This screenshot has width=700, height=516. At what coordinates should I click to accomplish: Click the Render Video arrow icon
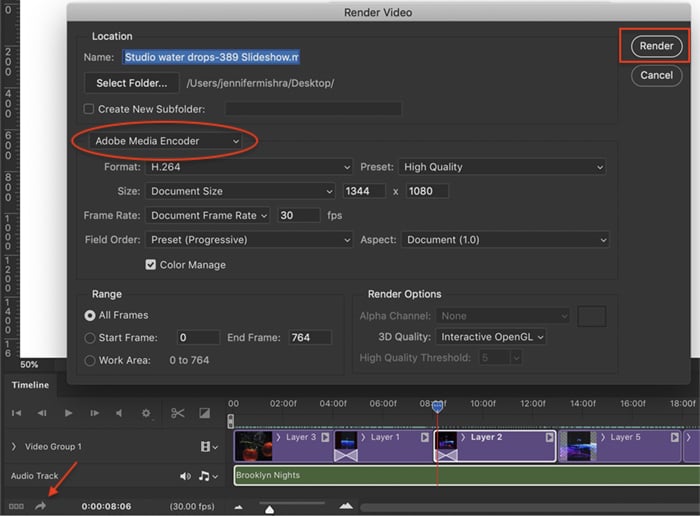click(41, 506)
